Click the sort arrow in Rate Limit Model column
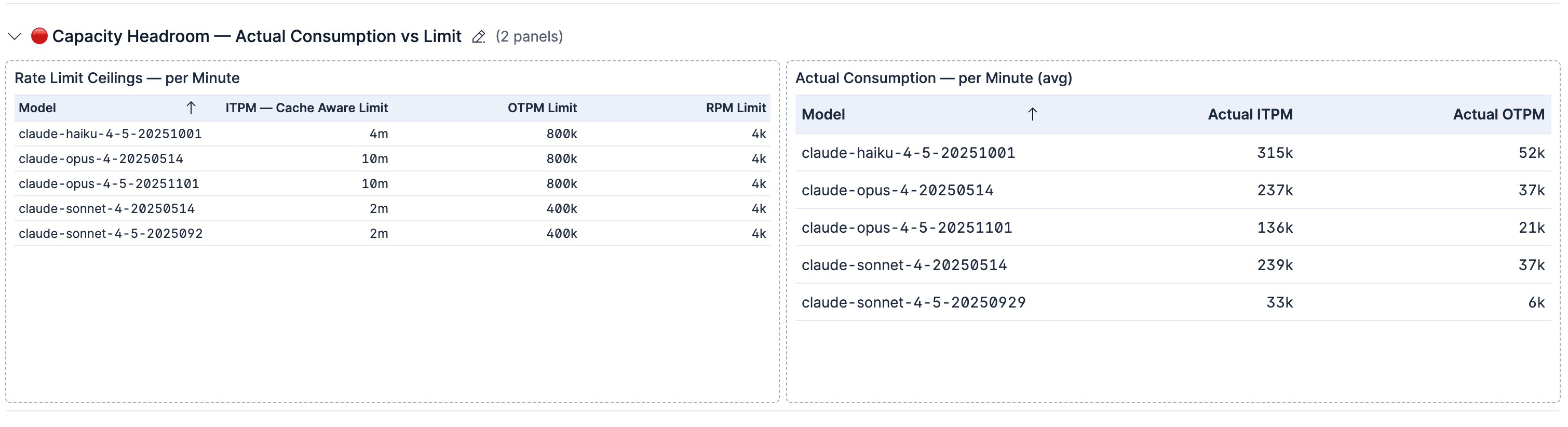 click(191, 108)
